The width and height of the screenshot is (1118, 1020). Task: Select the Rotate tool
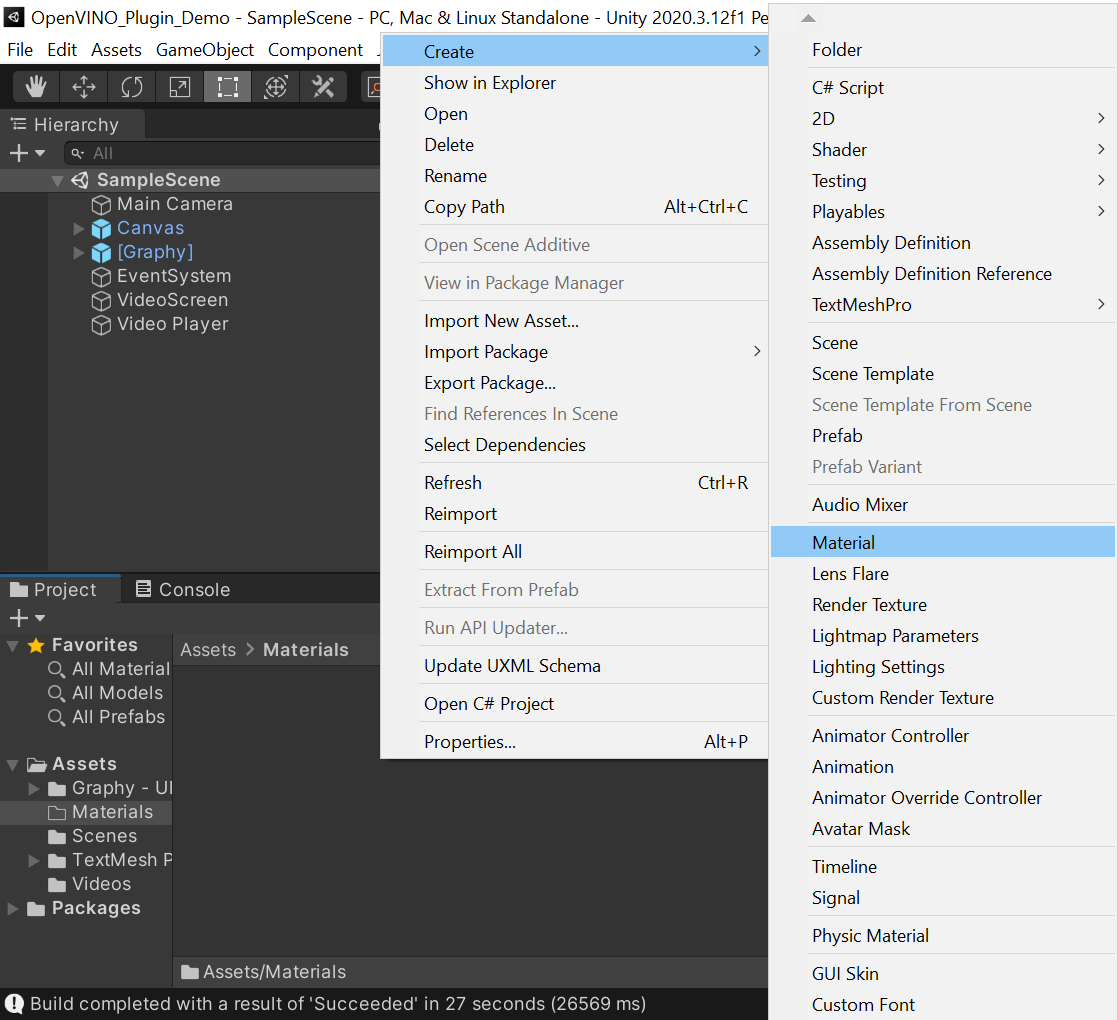pyautogui.click(x=132, y=87)
